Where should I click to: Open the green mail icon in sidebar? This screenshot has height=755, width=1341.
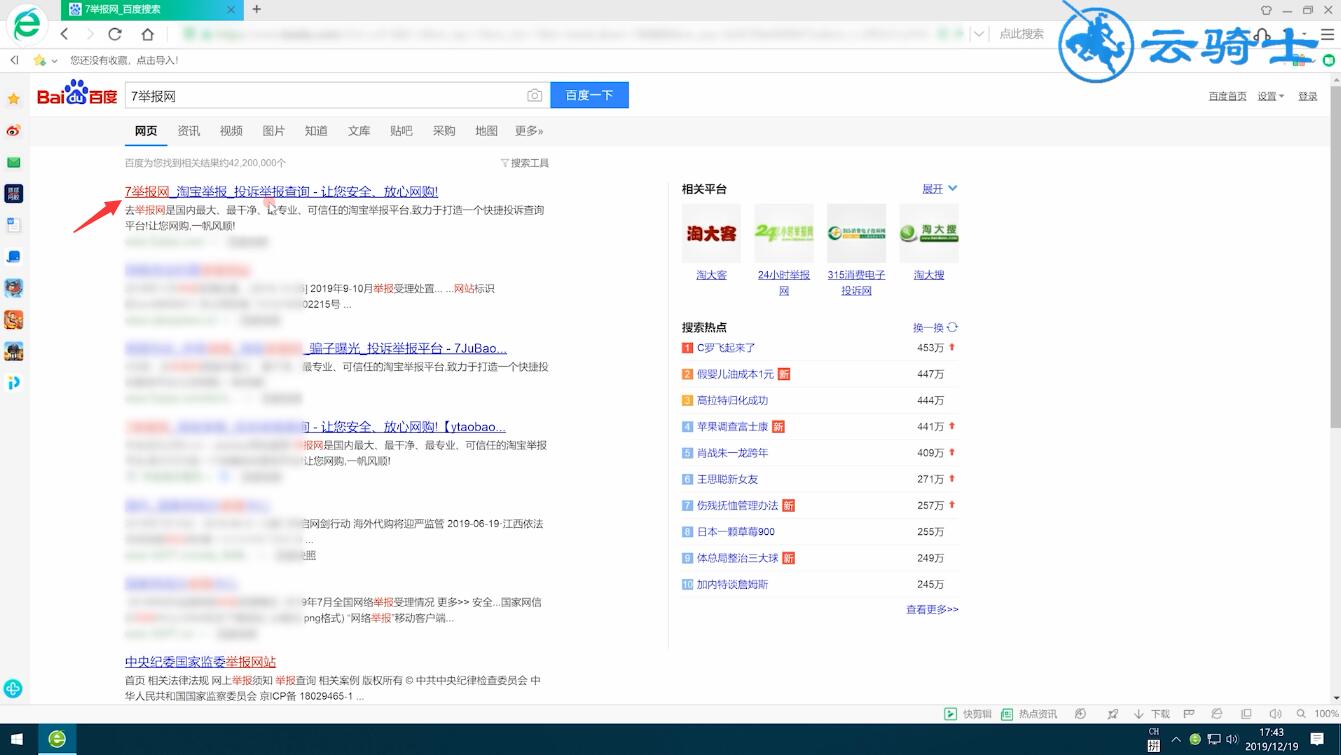click(x=14, y=162)
